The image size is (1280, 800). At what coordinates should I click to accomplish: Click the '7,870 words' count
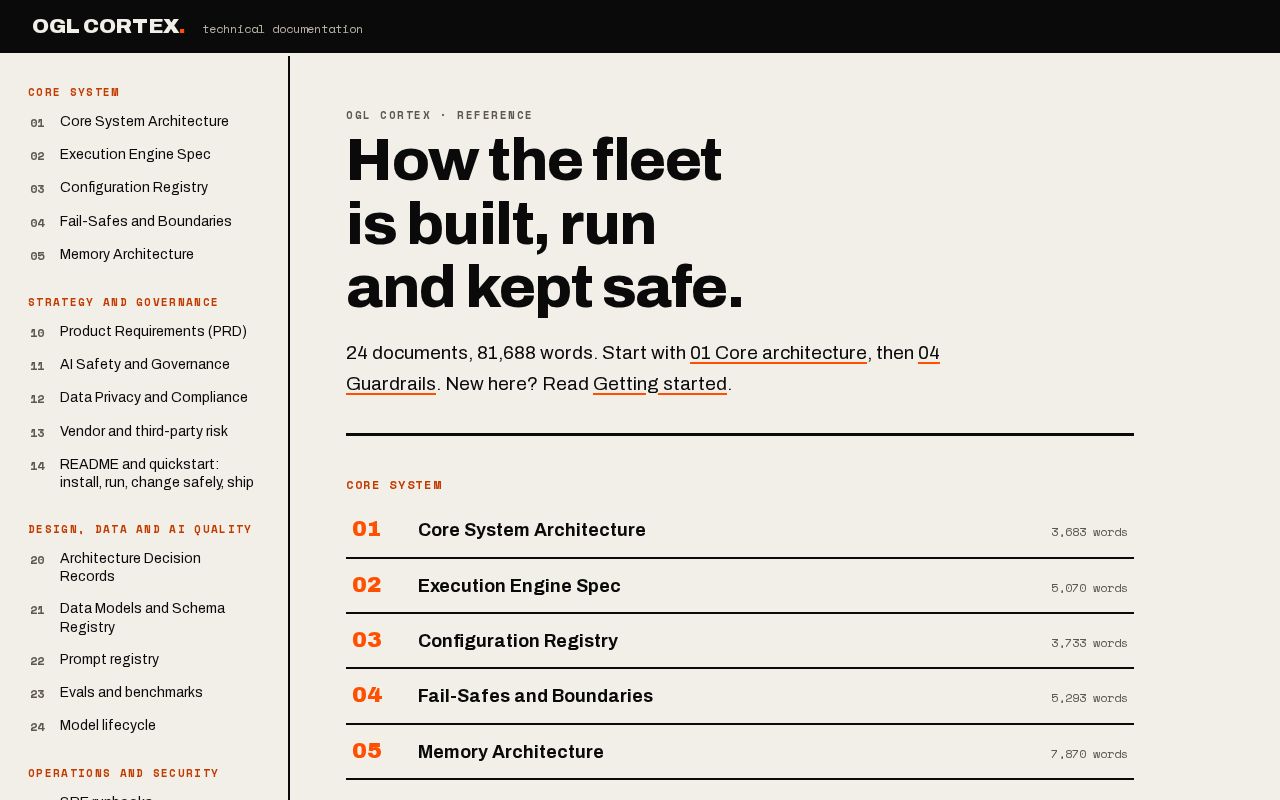point(1089,754)
